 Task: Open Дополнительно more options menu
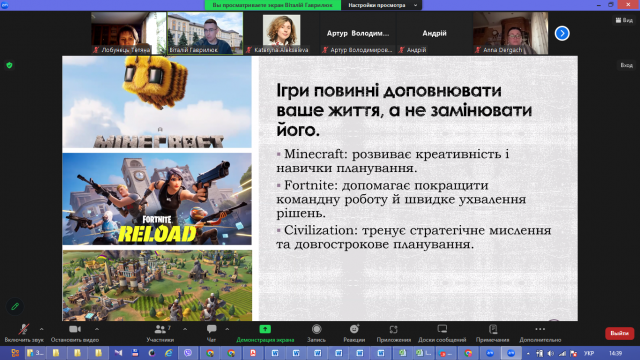pos(540,333)
